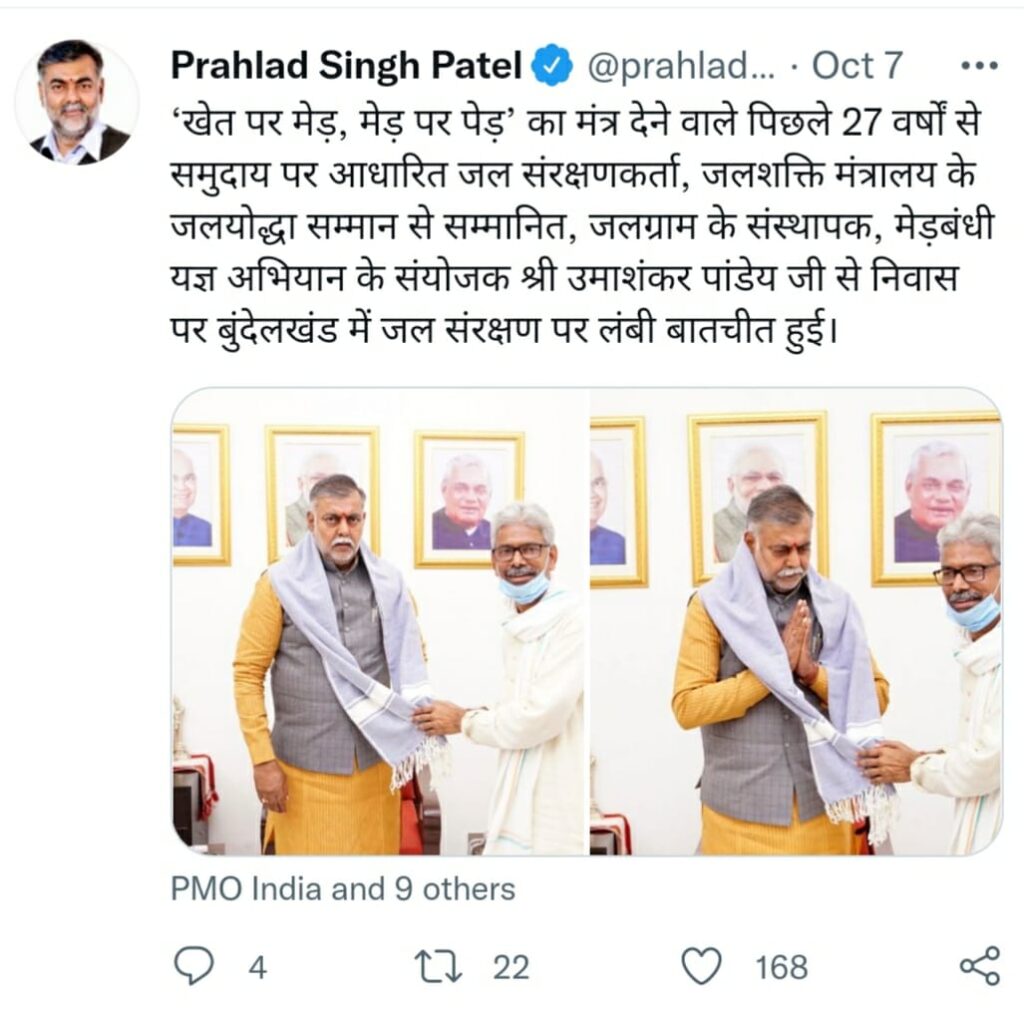Click the retweet arrows icon
The height and width of the screenshot is (1010, 1024).
[439, 966]
